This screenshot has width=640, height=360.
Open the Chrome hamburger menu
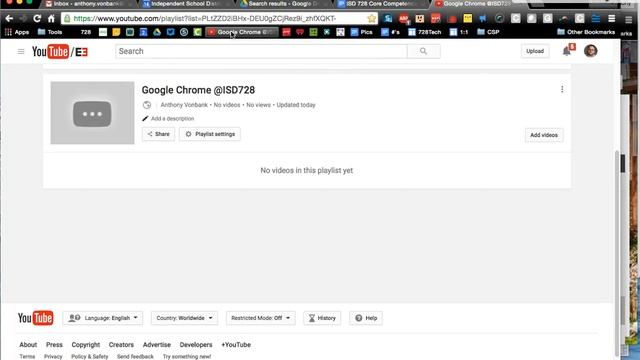point(611,18)
